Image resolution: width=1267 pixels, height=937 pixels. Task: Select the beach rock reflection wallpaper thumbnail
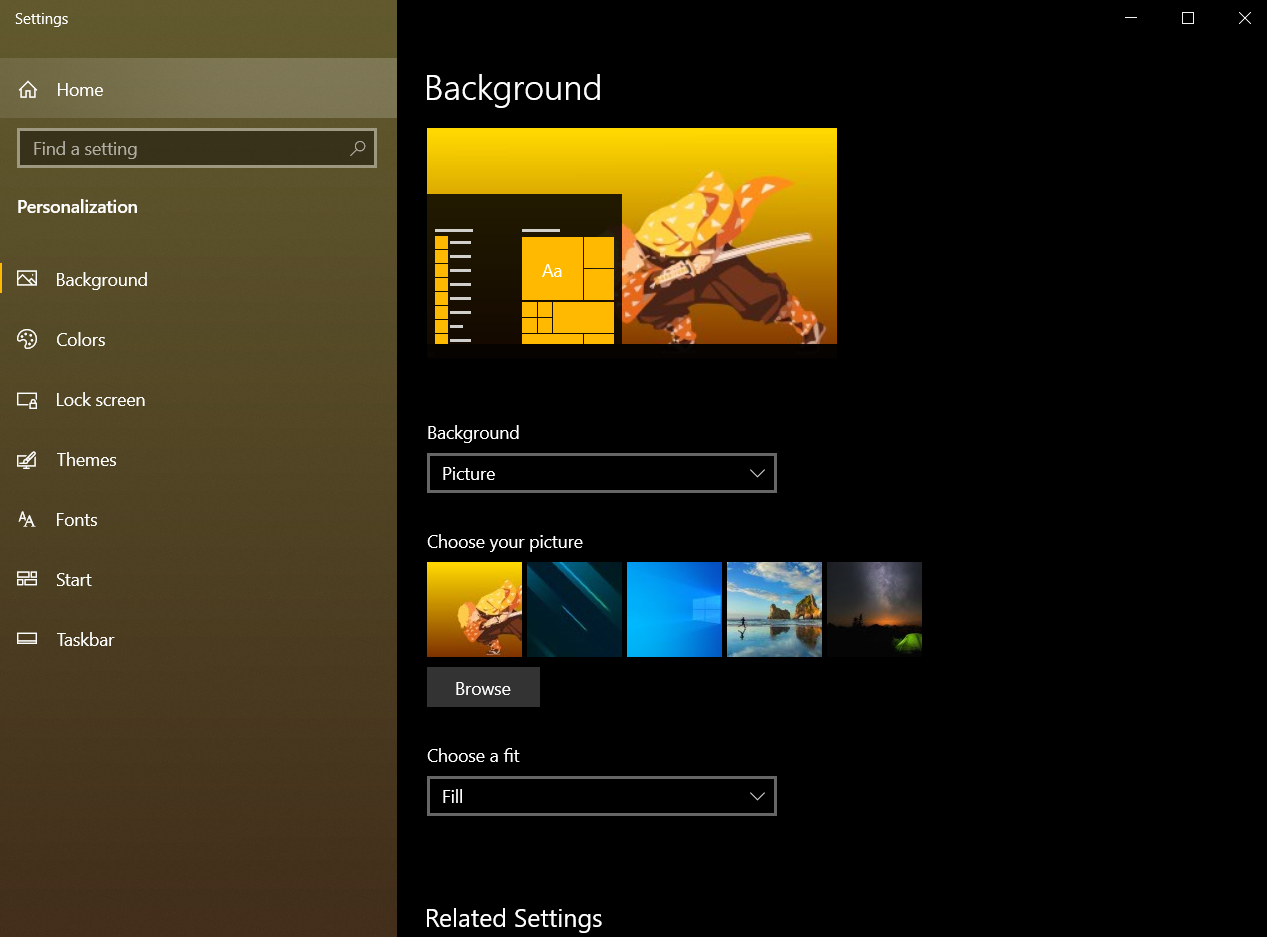point(774,609)
